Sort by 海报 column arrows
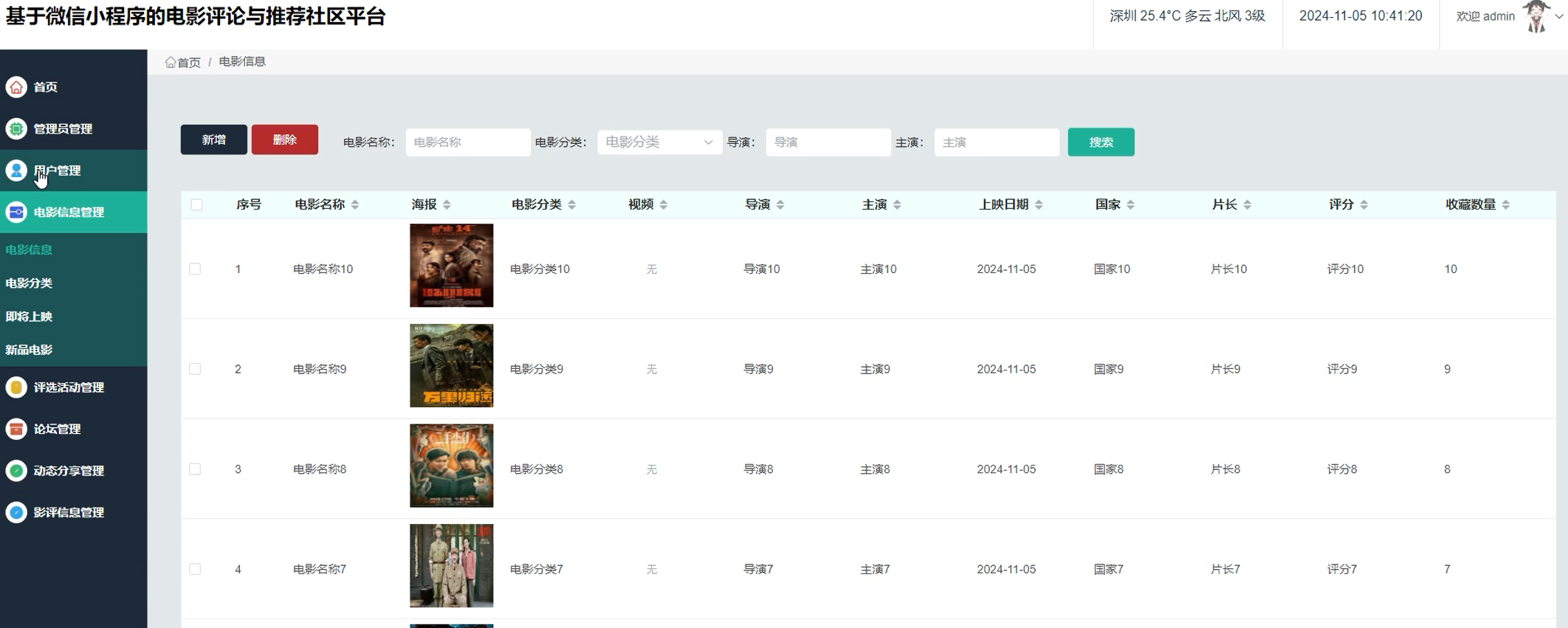The width and height of the screenshot is (1568, 628). [x=447, y=204]
